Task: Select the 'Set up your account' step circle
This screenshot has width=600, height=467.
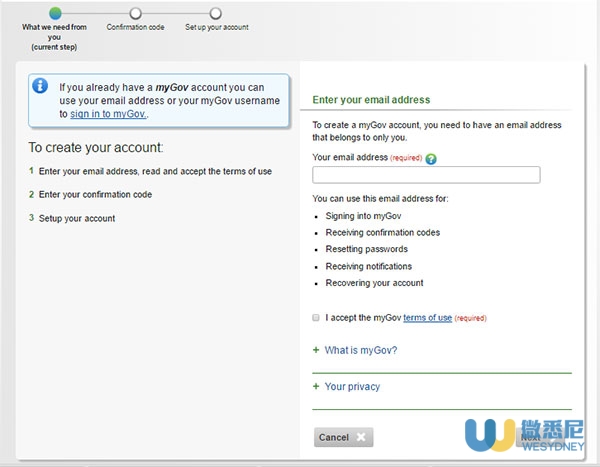Action: (x=215, y=13)
